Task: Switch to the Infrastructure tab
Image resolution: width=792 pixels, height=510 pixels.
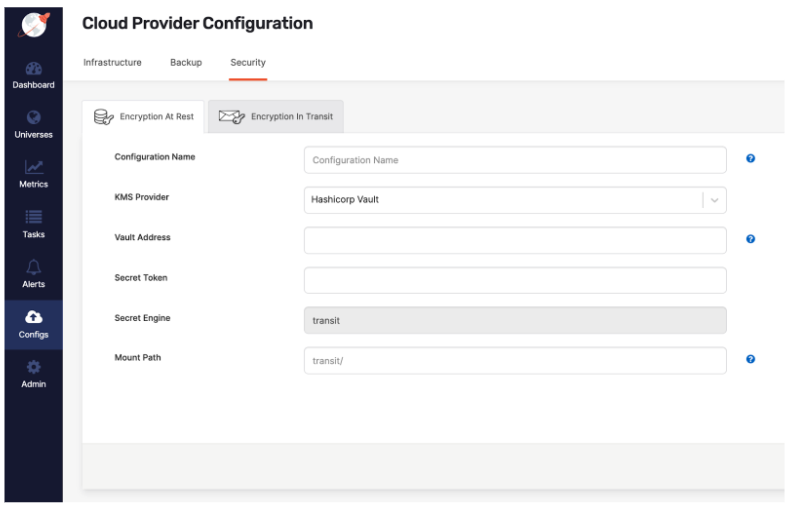Action: (112, 63)
